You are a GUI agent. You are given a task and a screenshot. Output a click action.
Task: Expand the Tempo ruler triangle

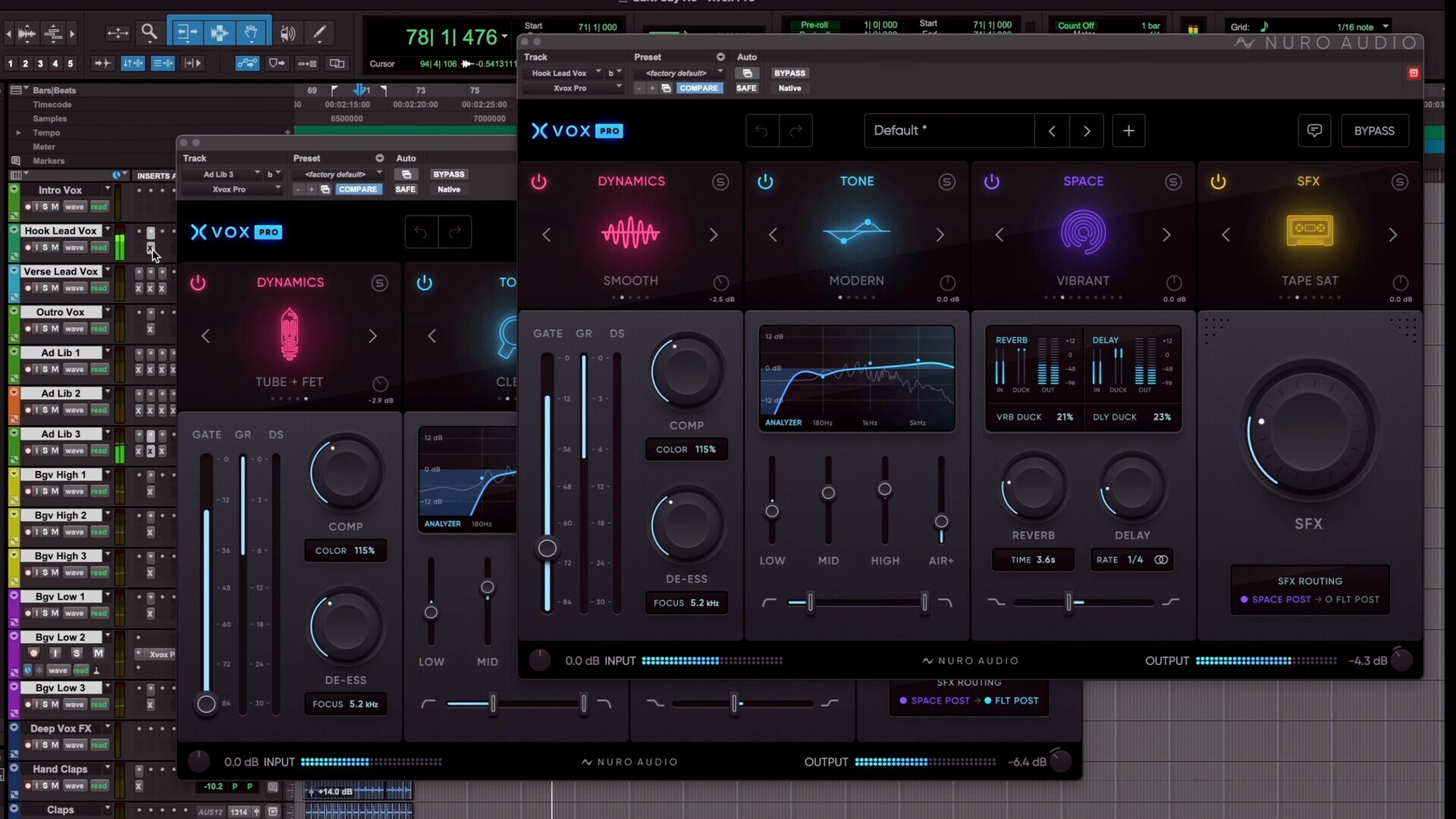[x=18, y=133]
